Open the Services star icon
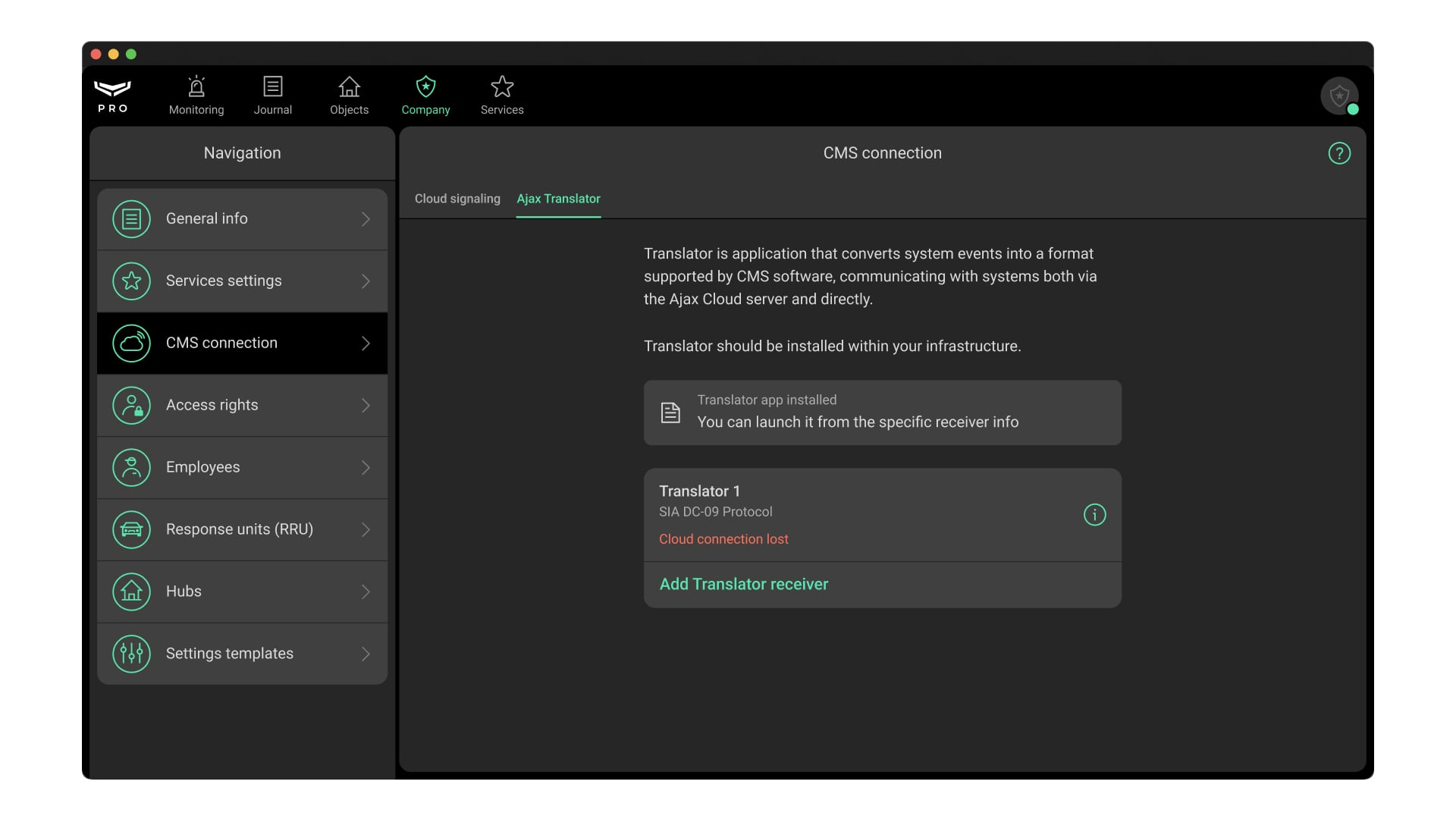The image size is (1456, 819). (x=502, y=87)
